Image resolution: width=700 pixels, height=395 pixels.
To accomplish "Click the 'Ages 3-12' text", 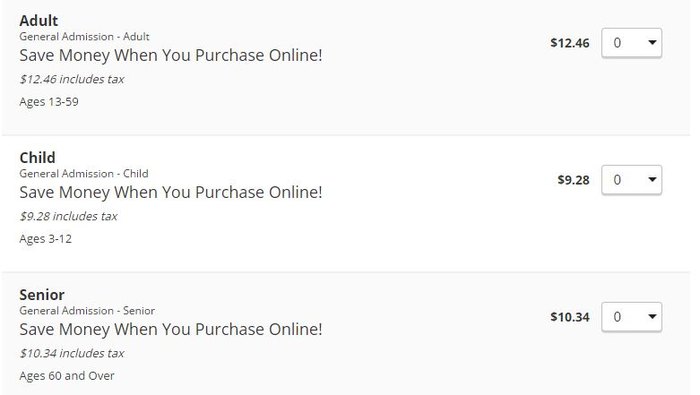I will 46,239.
